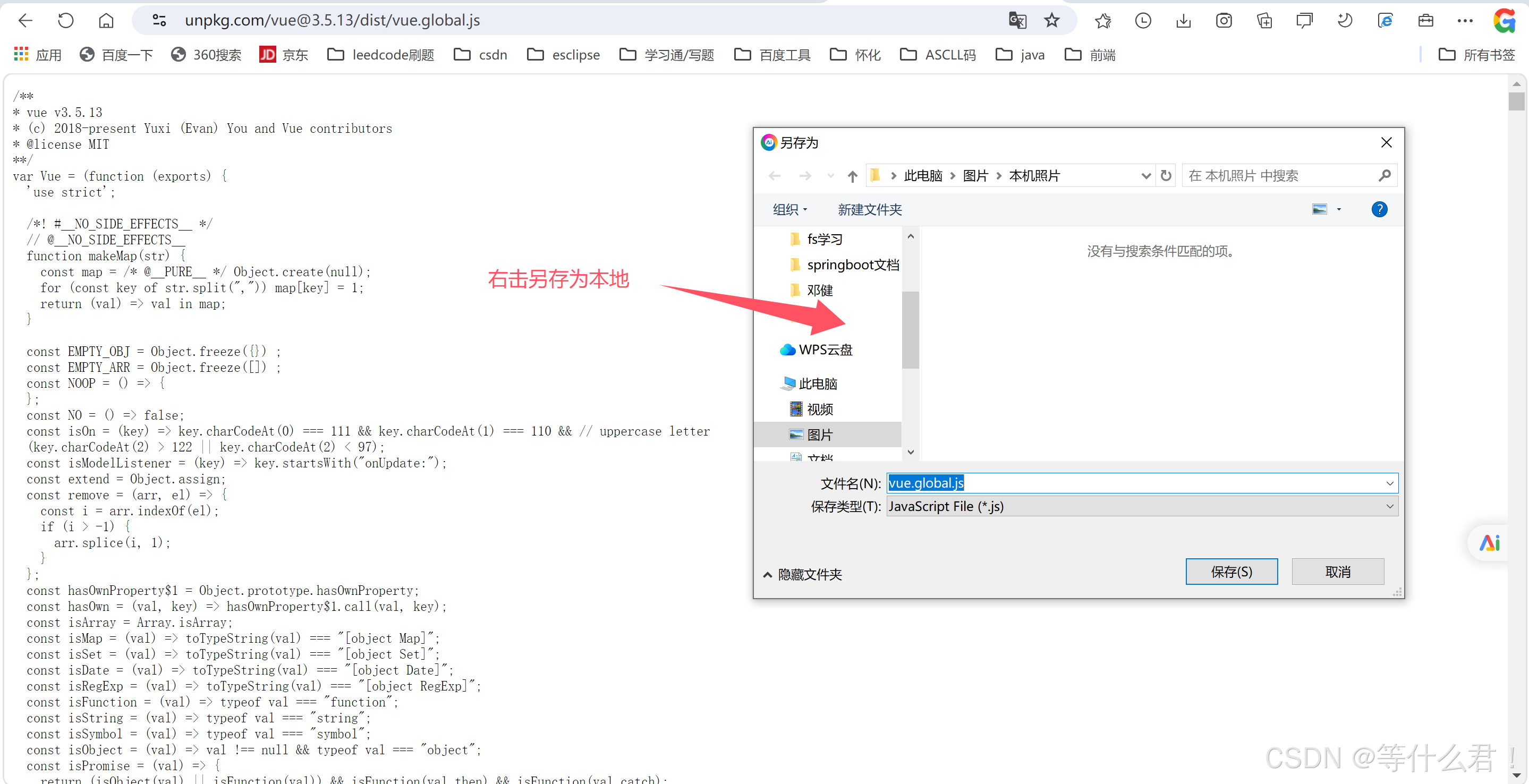The width and height of the screenshot is (1529, 784).
Task: Expand the 保存类型 JavaScript File dropdown
Action: point(1389,506)
